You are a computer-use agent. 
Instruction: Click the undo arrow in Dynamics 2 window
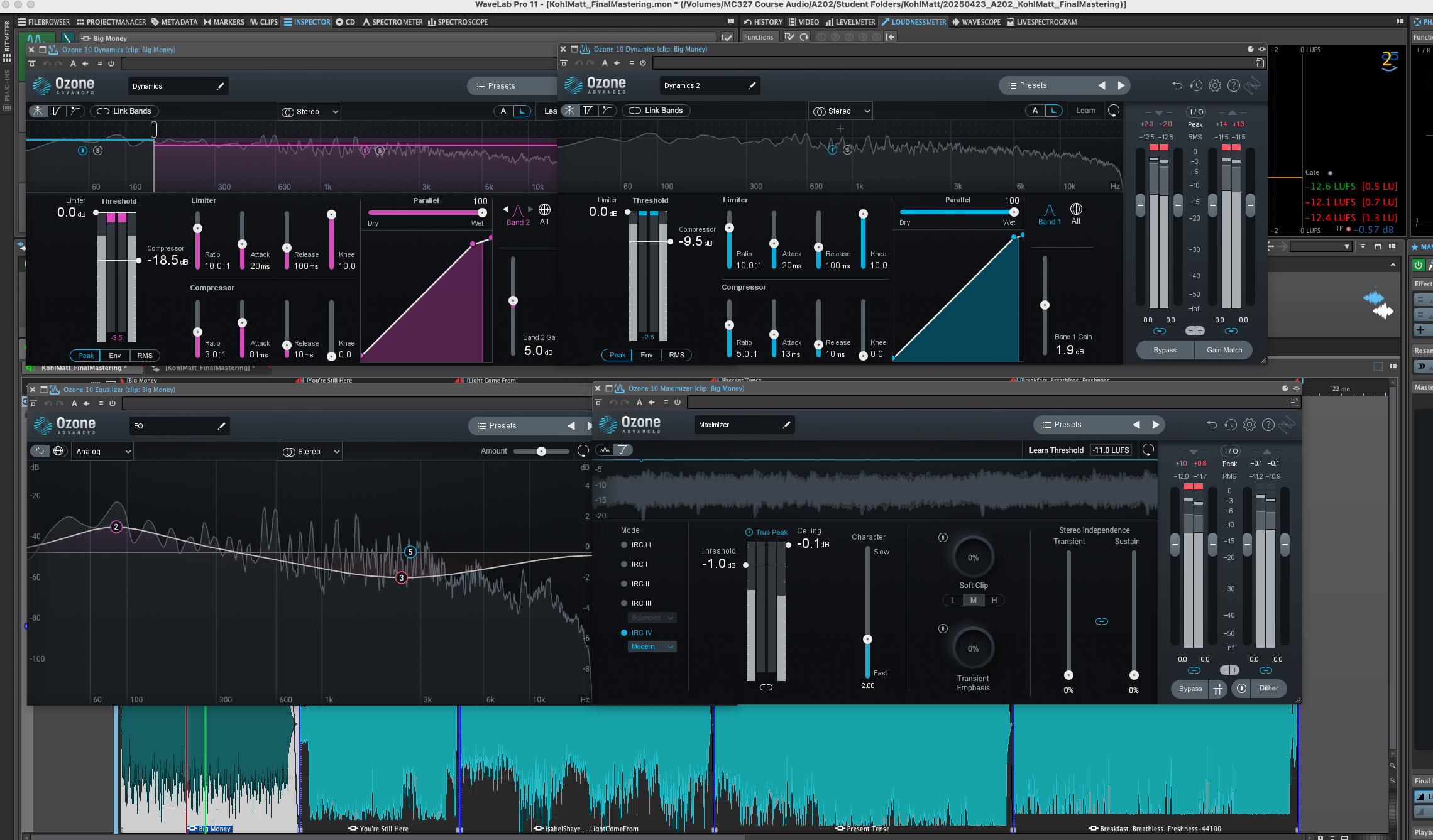[1177, 85]
